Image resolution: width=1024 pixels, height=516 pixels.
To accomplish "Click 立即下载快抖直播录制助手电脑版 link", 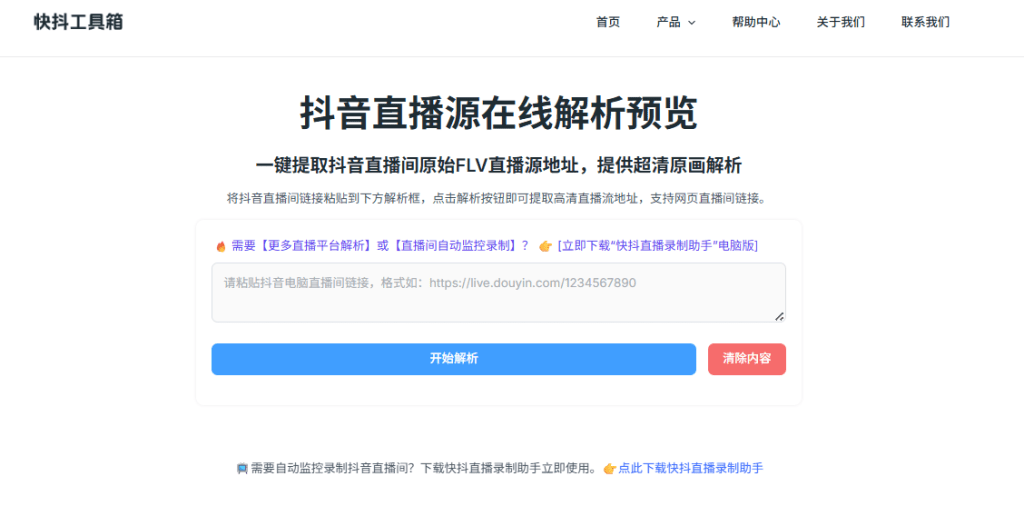I will pos(658,246).
